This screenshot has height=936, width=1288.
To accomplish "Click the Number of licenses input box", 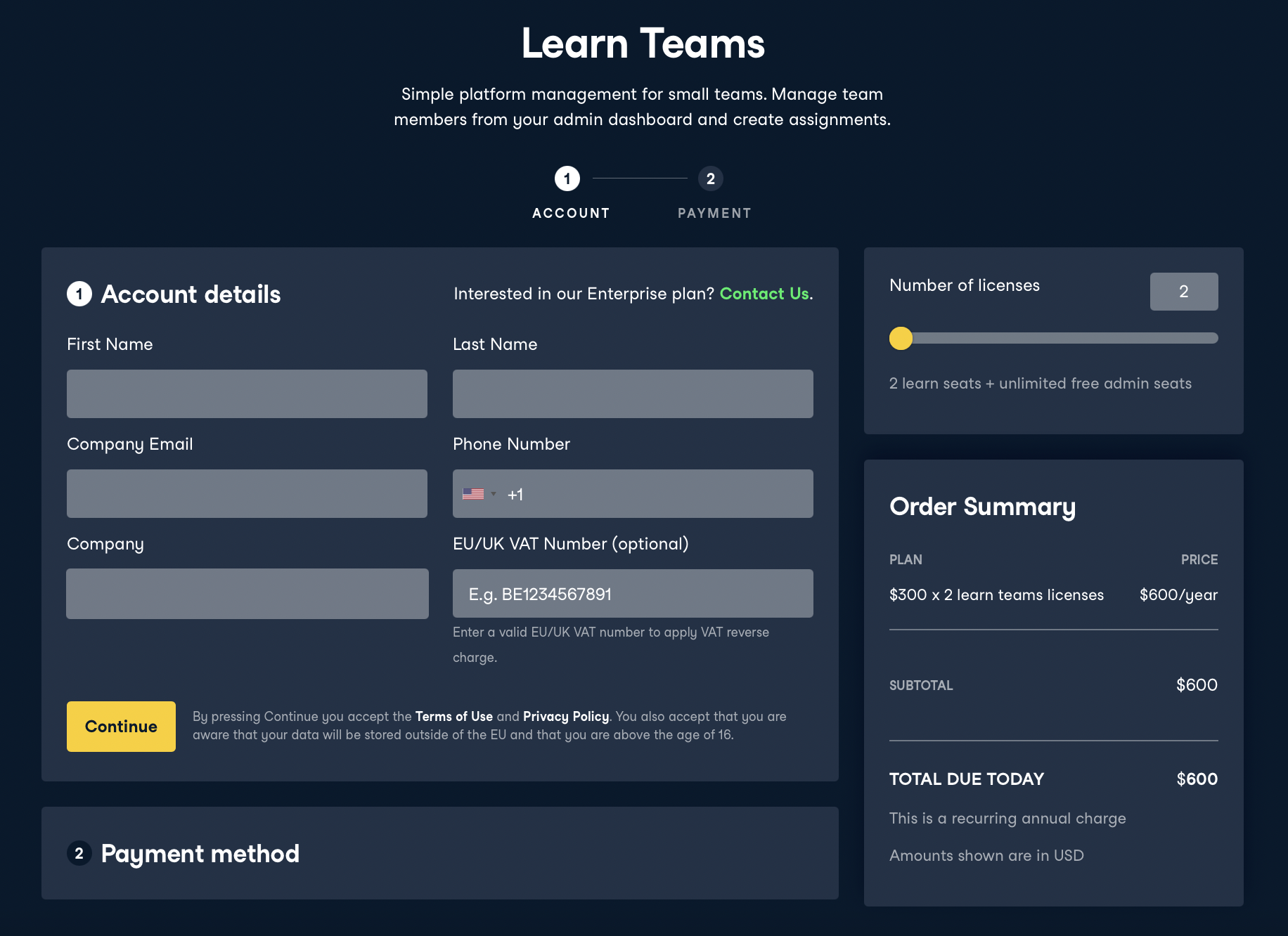I will [1183, 292].
